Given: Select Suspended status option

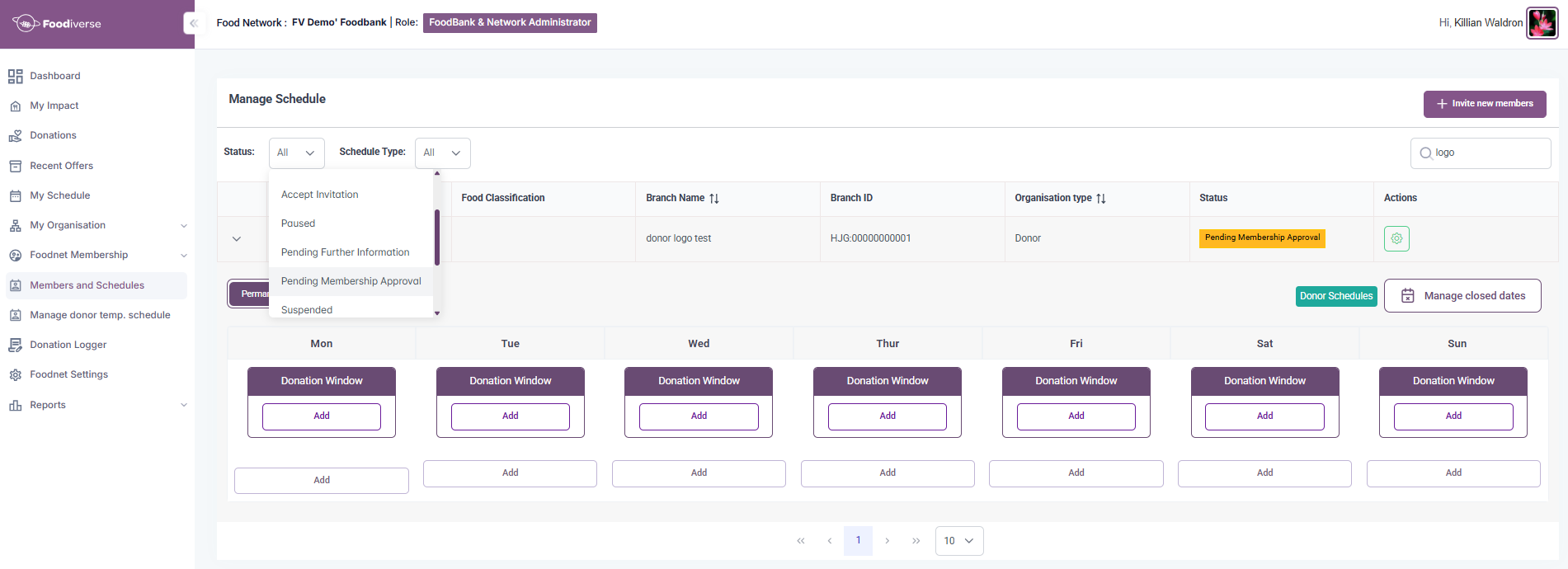Looking at the screenshot, I should 351,309.
